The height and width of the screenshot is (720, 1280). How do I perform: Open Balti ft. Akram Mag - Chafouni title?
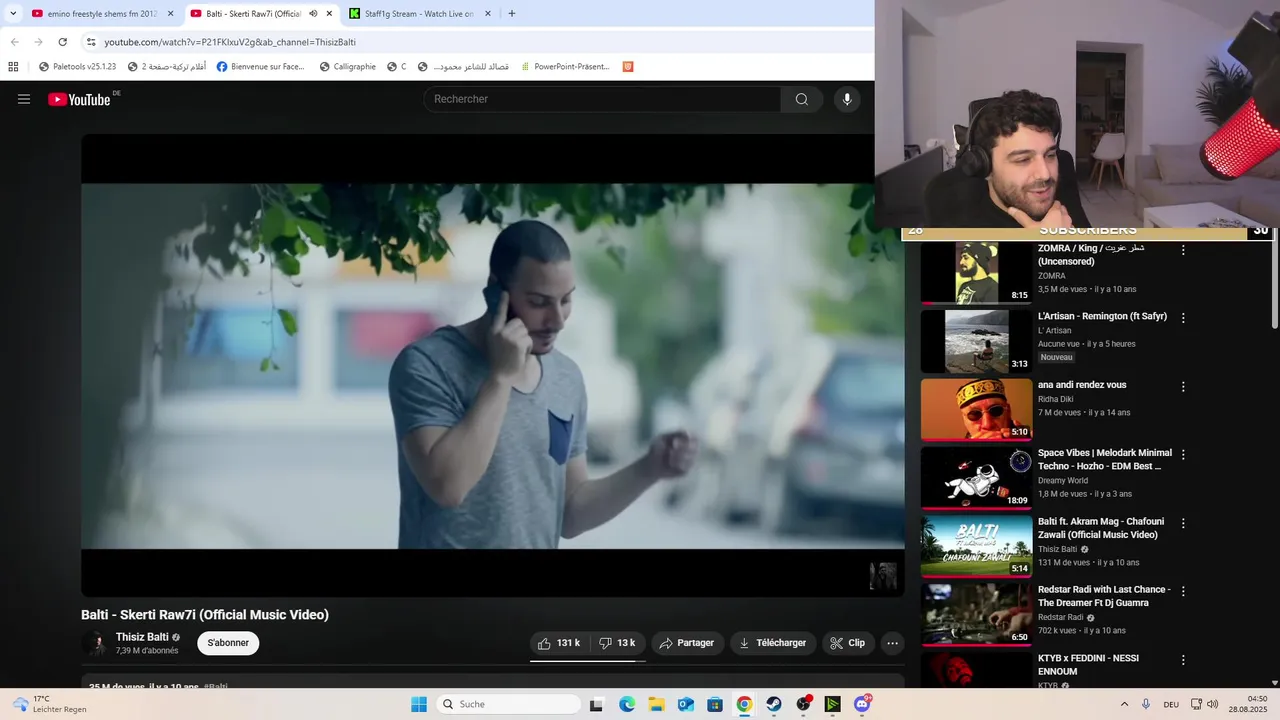click(x=1101, y=528)
